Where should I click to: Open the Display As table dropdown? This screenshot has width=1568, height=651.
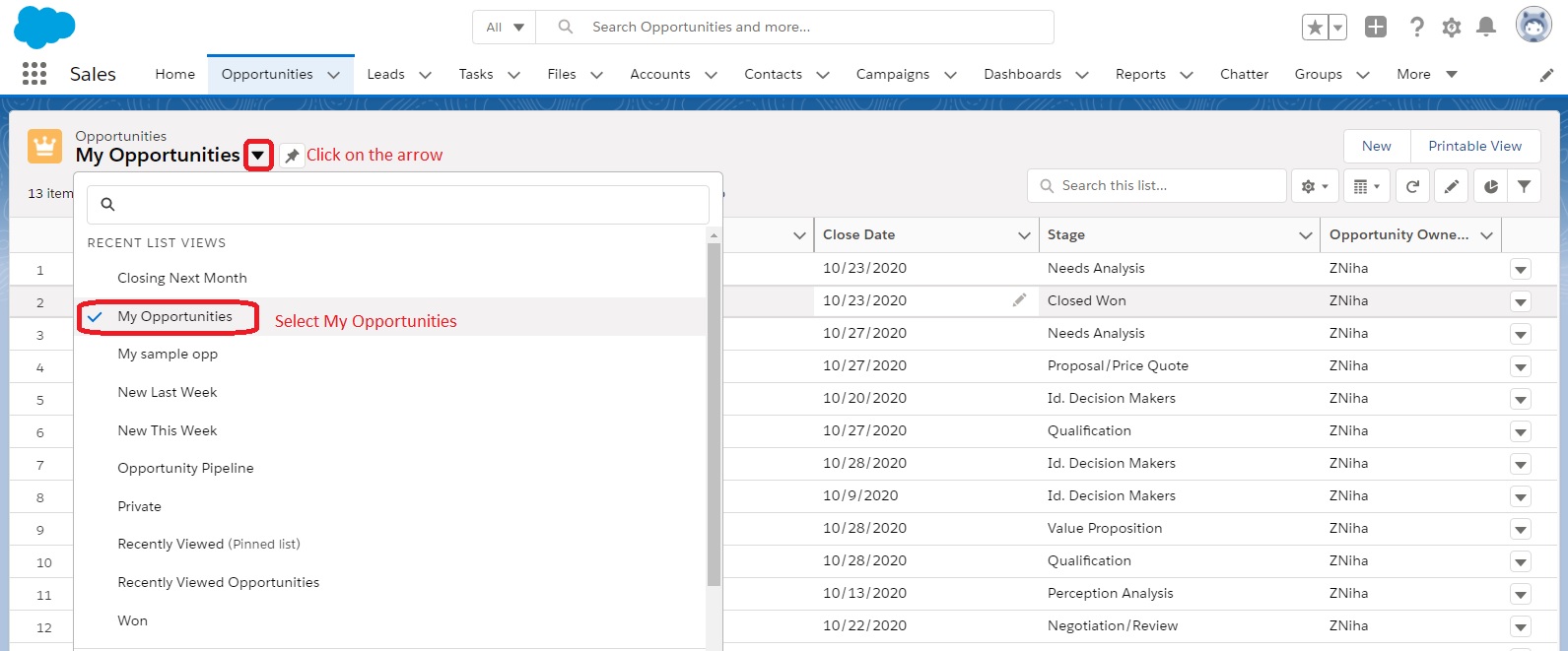(1366, 186)
